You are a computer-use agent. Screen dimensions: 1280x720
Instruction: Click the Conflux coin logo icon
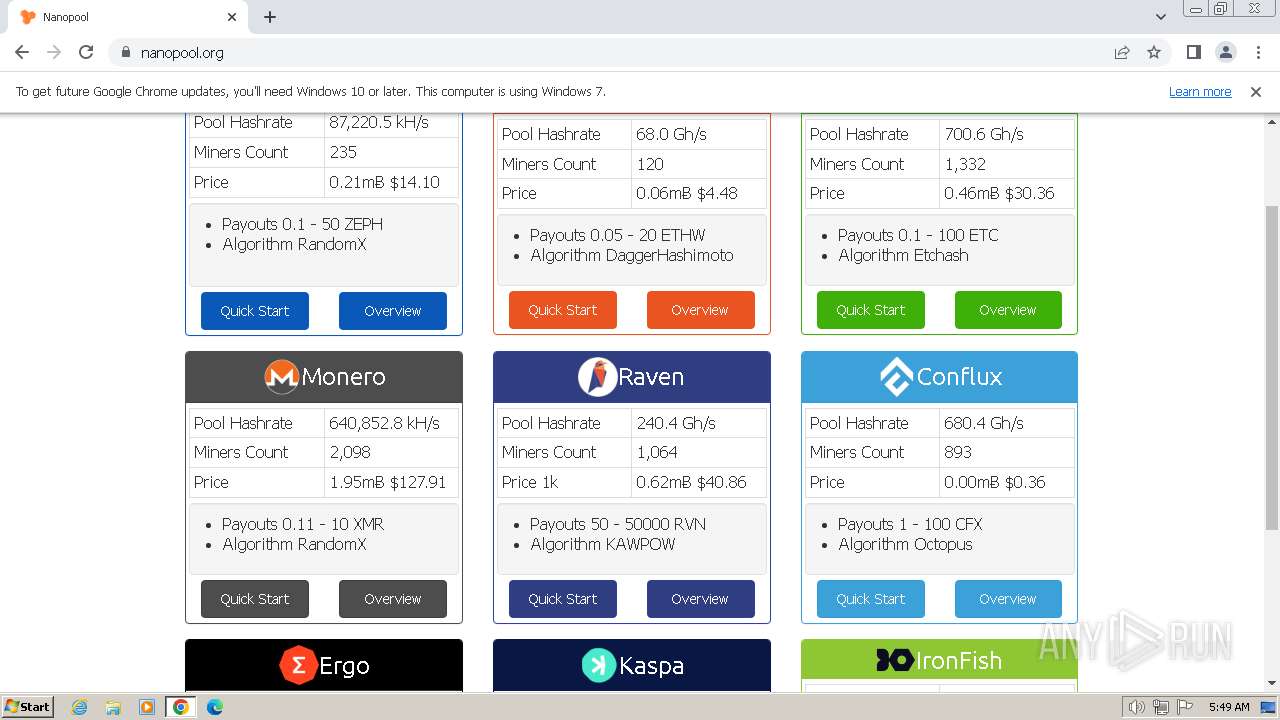896,377
